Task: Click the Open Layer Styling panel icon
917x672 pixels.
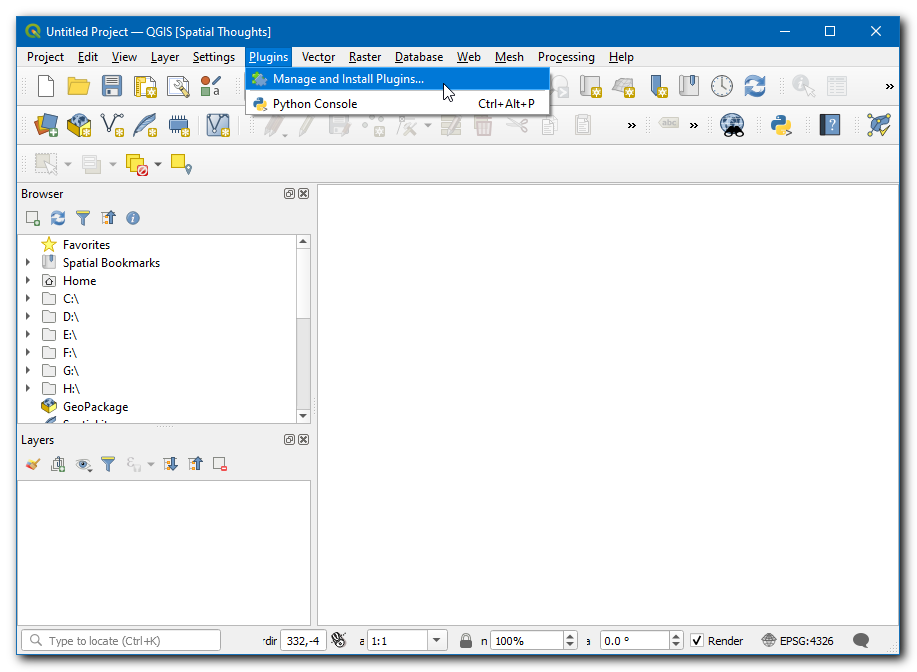Action: pos(33,464)
